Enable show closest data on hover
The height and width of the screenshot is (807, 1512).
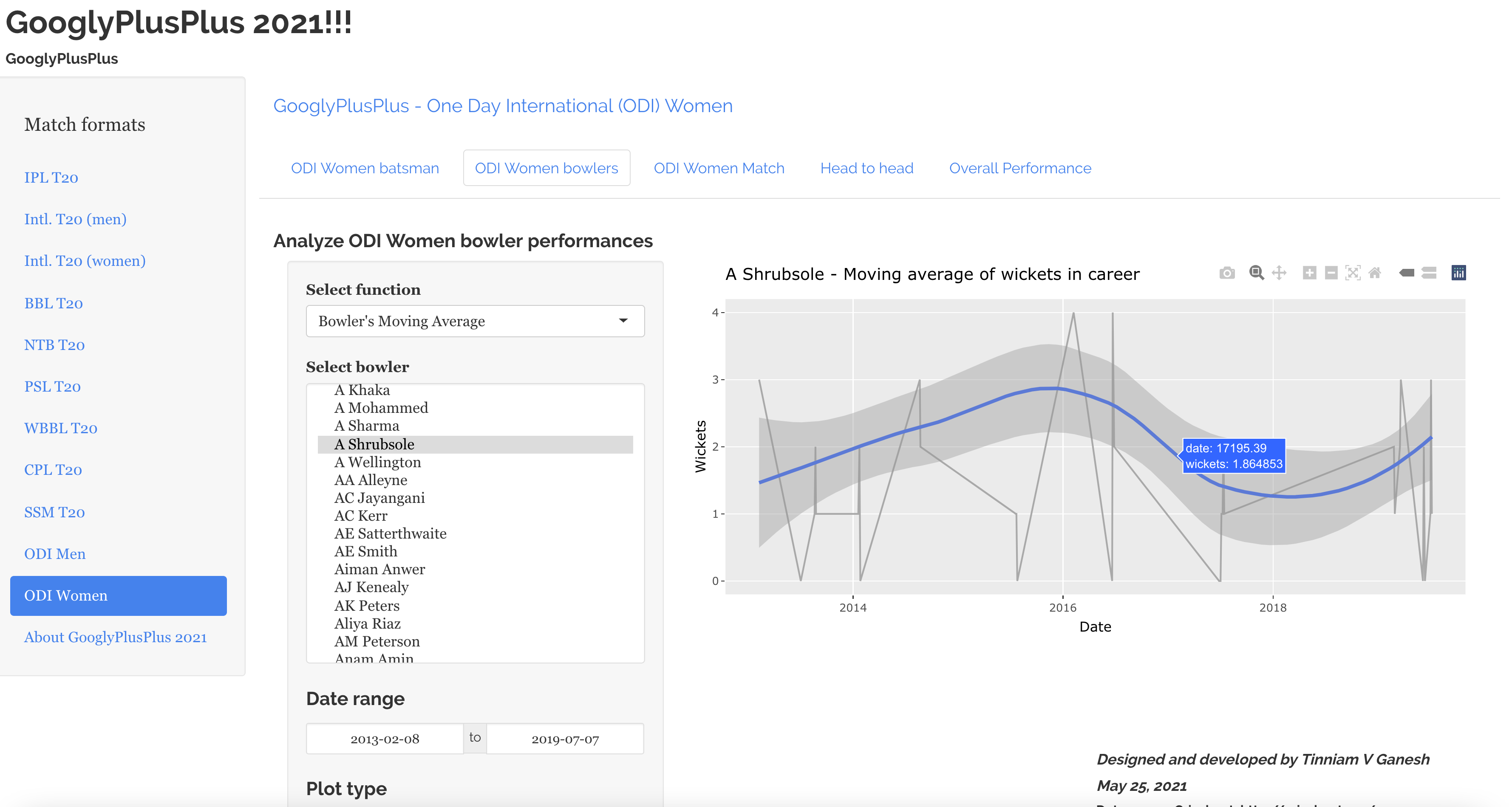click(x=1407, y=273)
